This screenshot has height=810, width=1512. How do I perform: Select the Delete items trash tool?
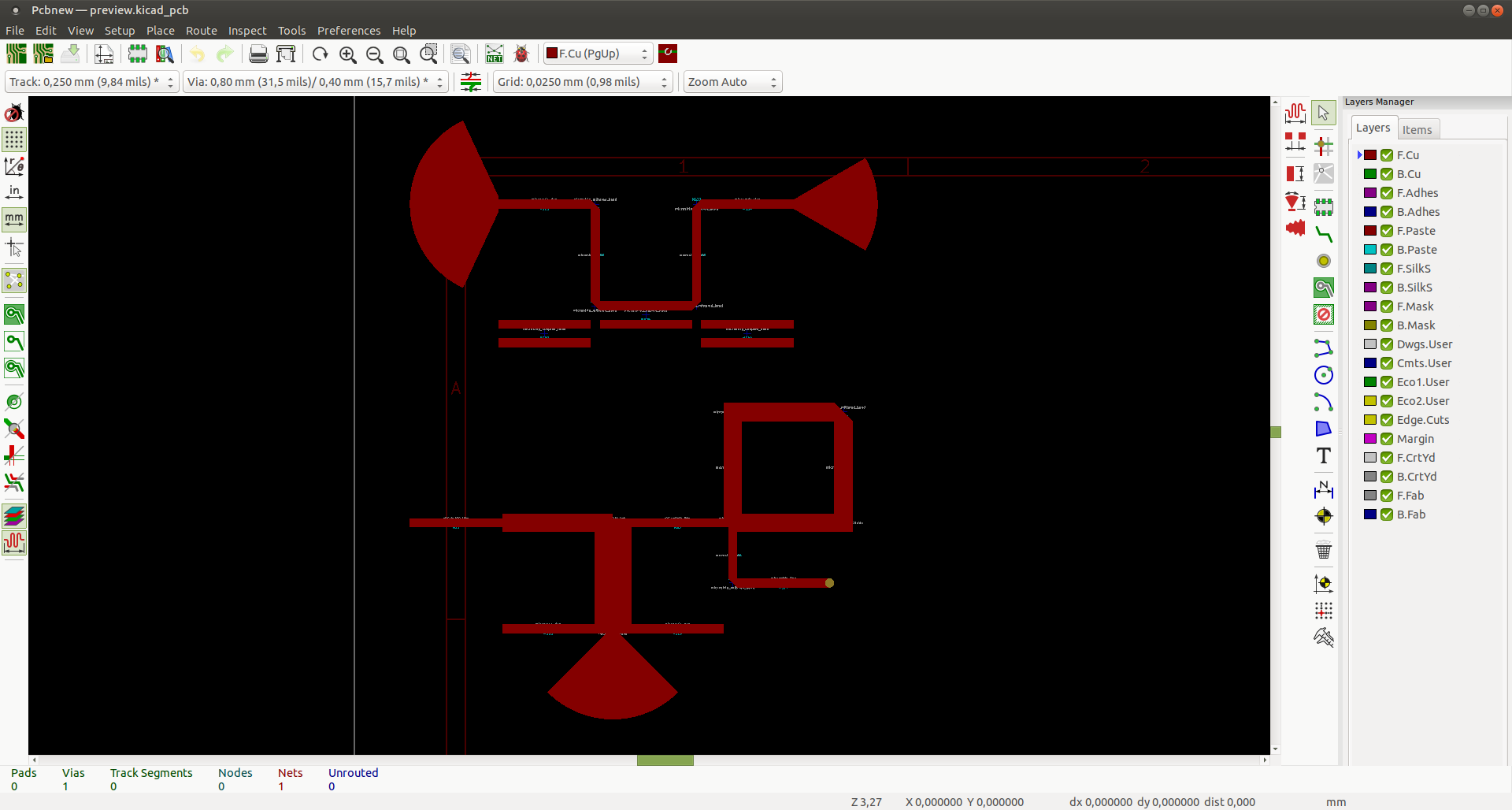pyautogui.click(x=1324, y=551)
